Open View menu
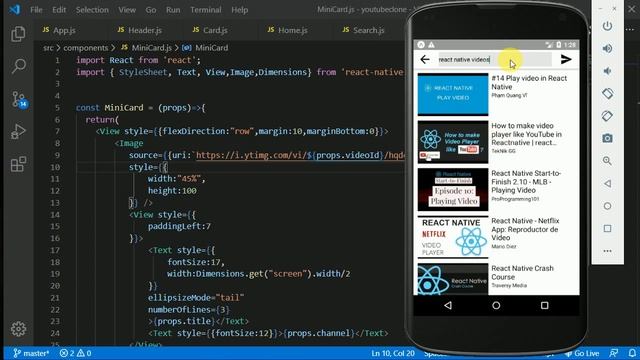The width and height of the screenshot is (640, 360). tap(127, 10)
